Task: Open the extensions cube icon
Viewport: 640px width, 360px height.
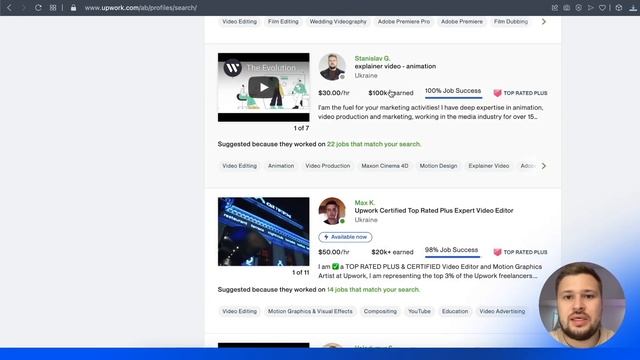Action: 619,7
